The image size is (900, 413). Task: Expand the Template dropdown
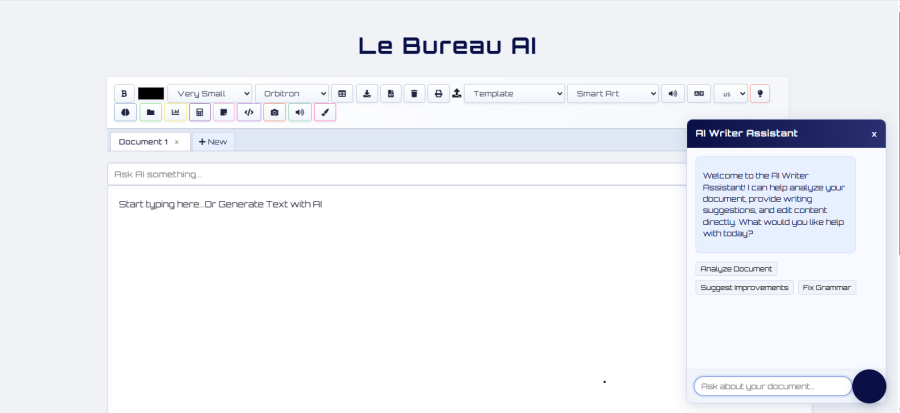point(514,93)
